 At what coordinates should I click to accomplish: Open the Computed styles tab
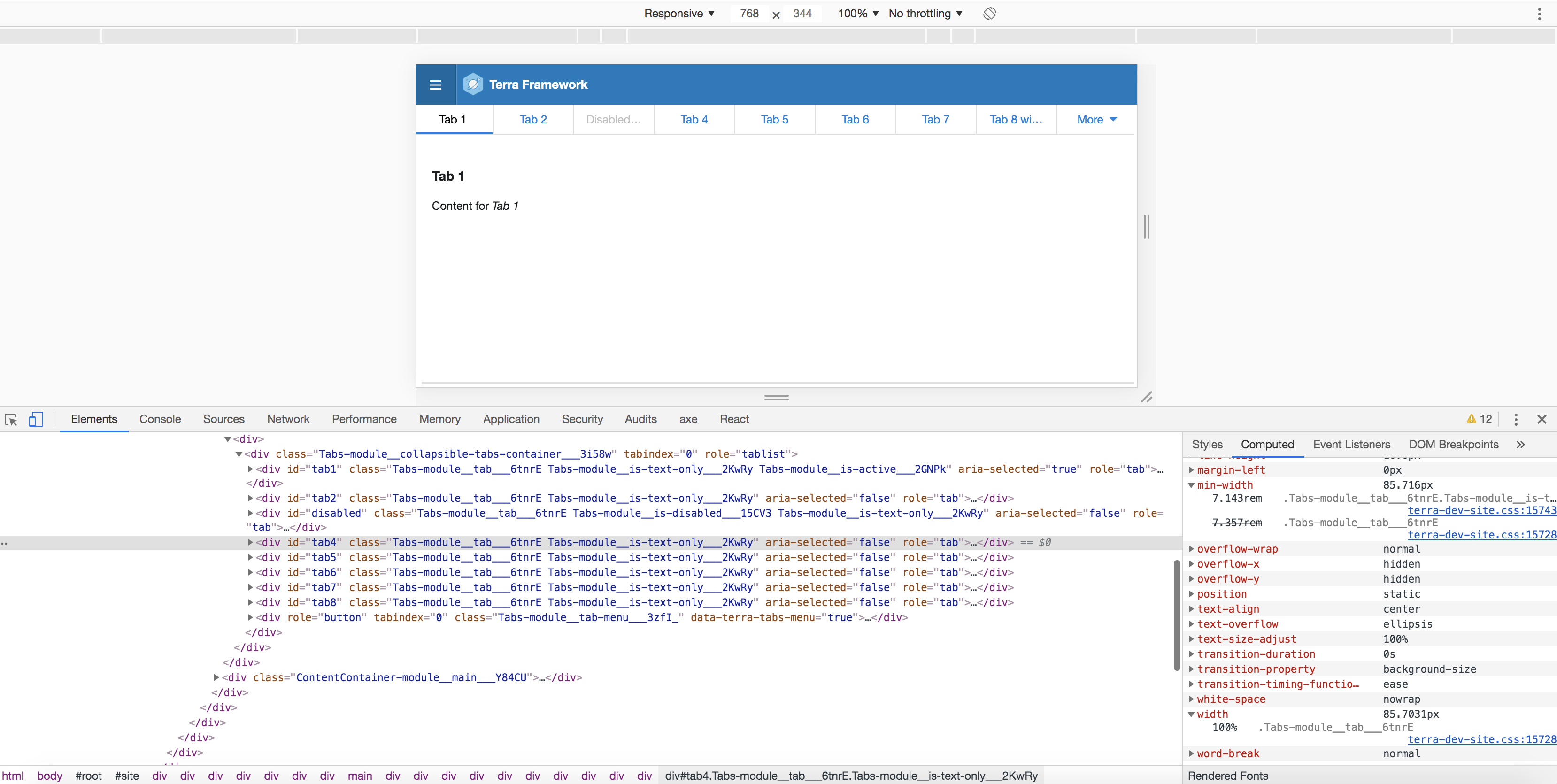click(1267, 444)
